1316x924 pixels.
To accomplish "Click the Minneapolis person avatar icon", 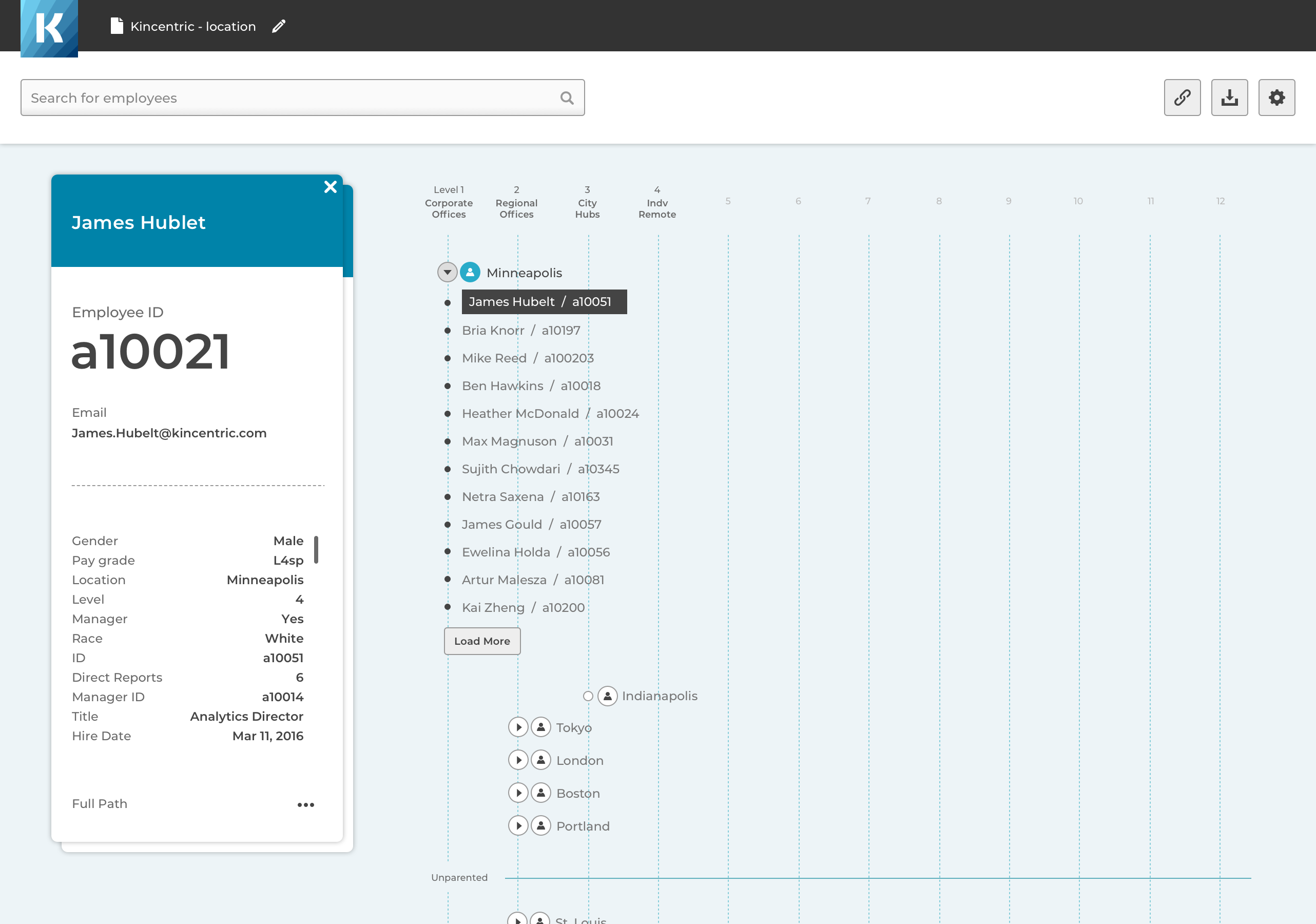I will 470,272.
